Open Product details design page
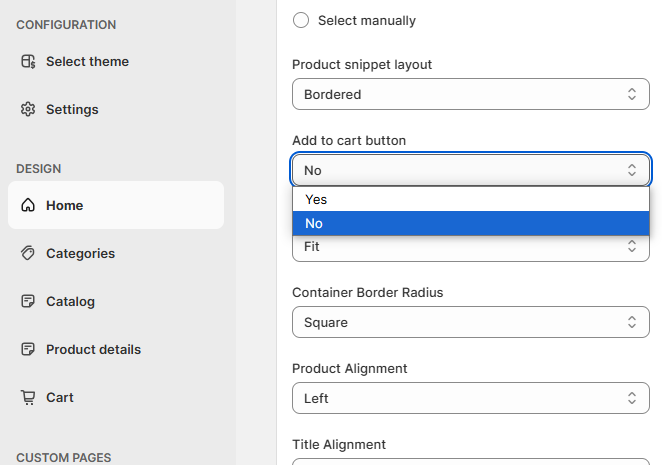This screenshot has width=662, height=465. click(116, 349)
